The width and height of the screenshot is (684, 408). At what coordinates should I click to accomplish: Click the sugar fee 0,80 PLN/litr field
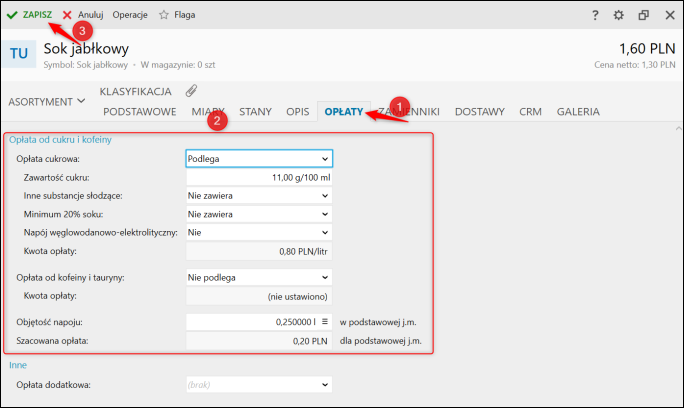click(x=259, y=251)
